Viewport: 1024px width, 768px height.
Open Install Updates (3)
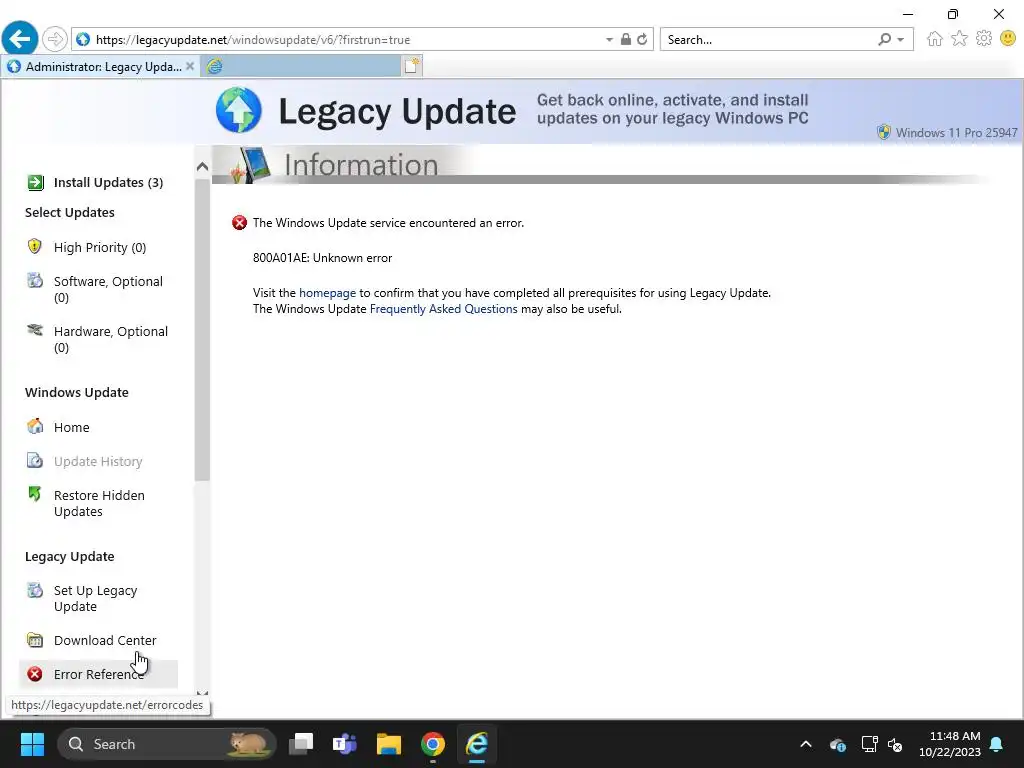coord(108,183)
